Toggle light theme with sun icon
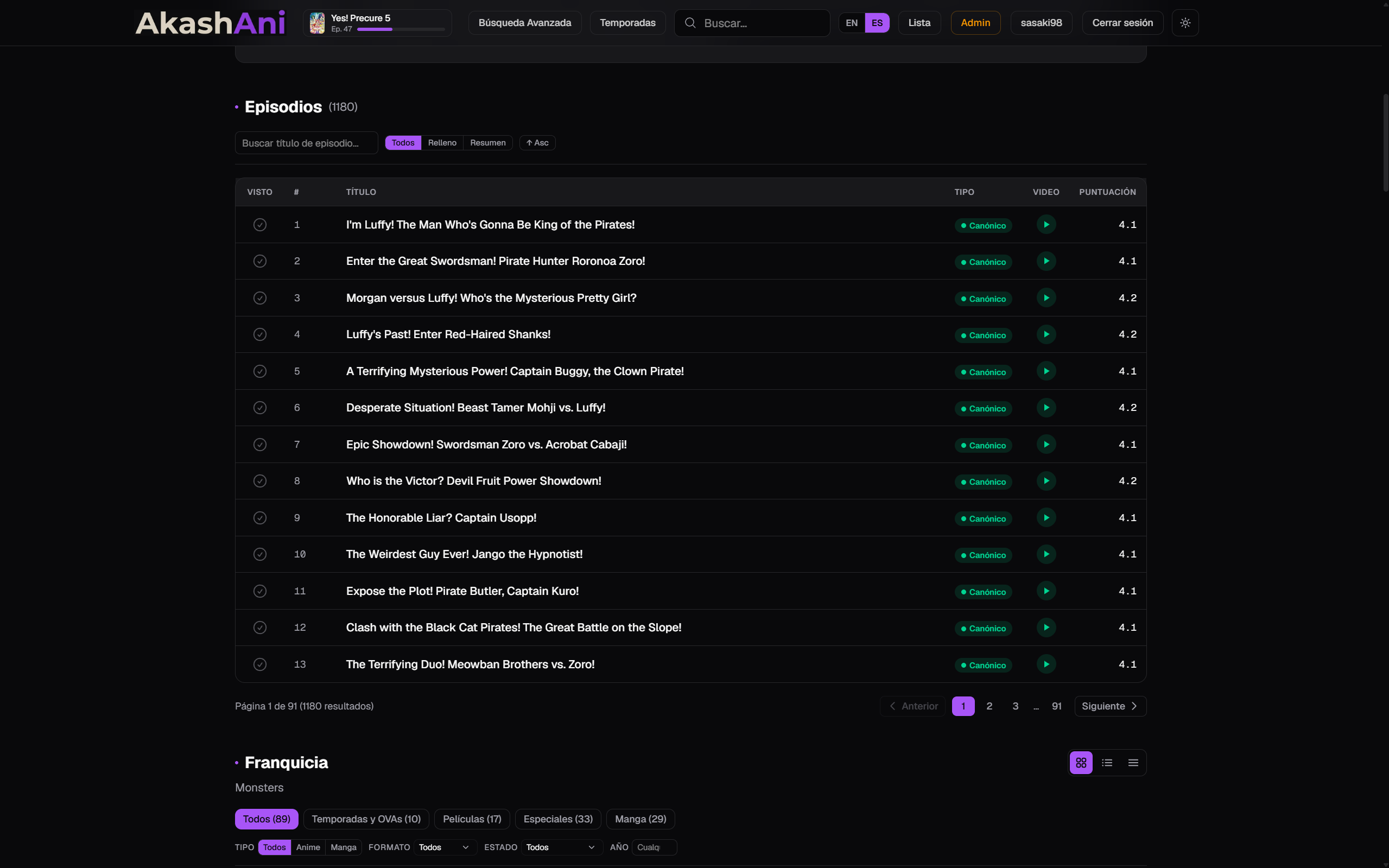Image resolution: width=1389 pixels, height=868 pixels. (x=1185, y=23)
